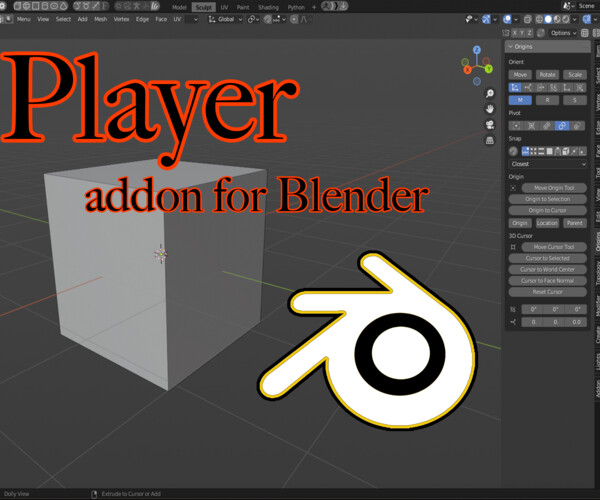The height and width of the screenshot is (500, 600).
Task: Toggle X-ray view in the header
Action: click(528, 19)
